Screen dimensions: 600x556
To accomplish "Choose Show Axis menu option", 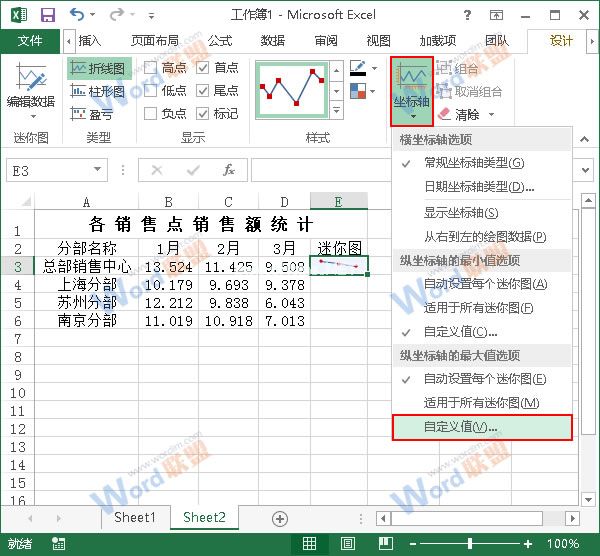I will point(482,212).
